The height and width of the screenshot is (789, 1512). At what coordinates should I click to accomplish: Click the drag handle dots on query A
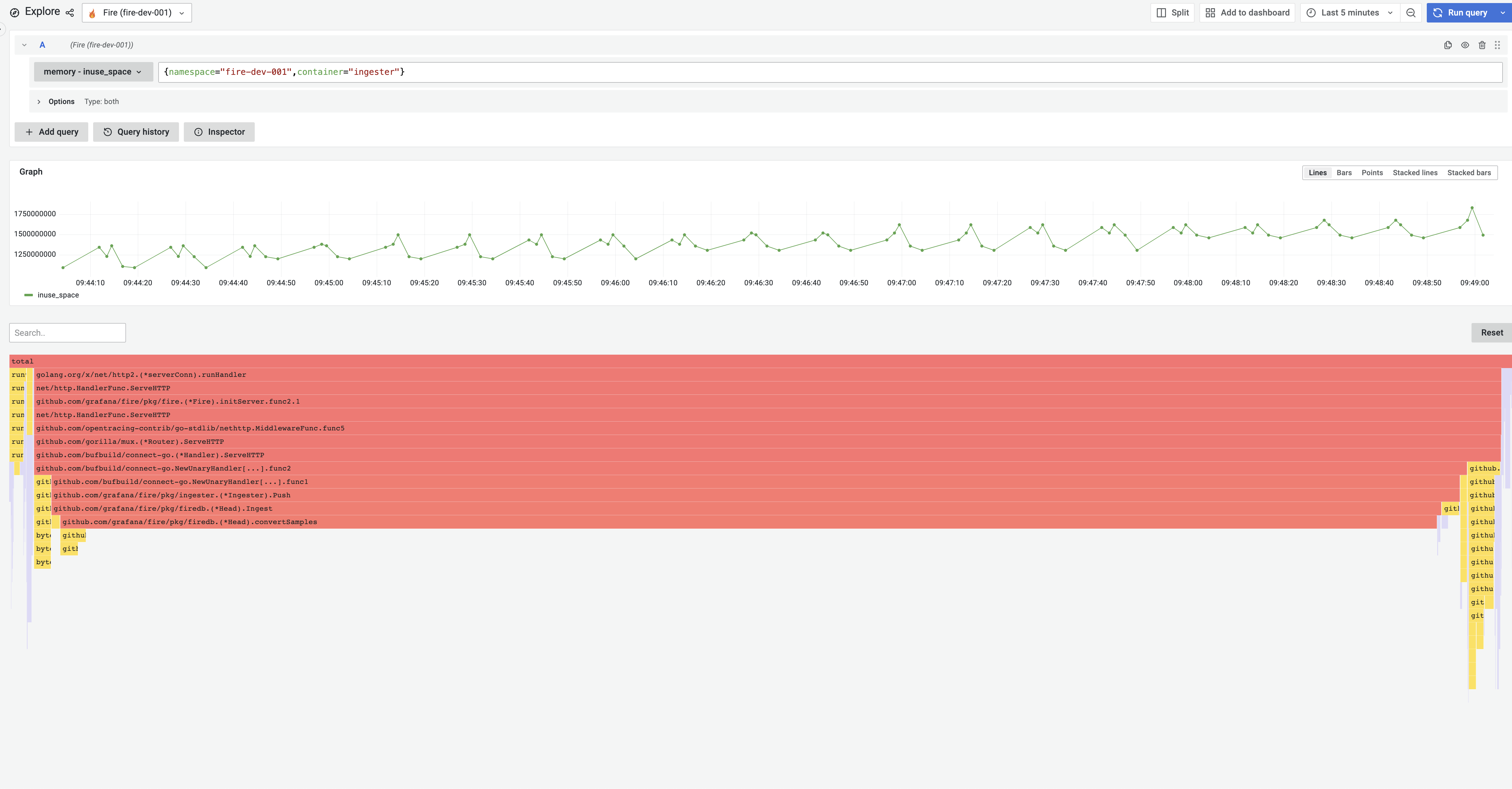[1499, 45]
